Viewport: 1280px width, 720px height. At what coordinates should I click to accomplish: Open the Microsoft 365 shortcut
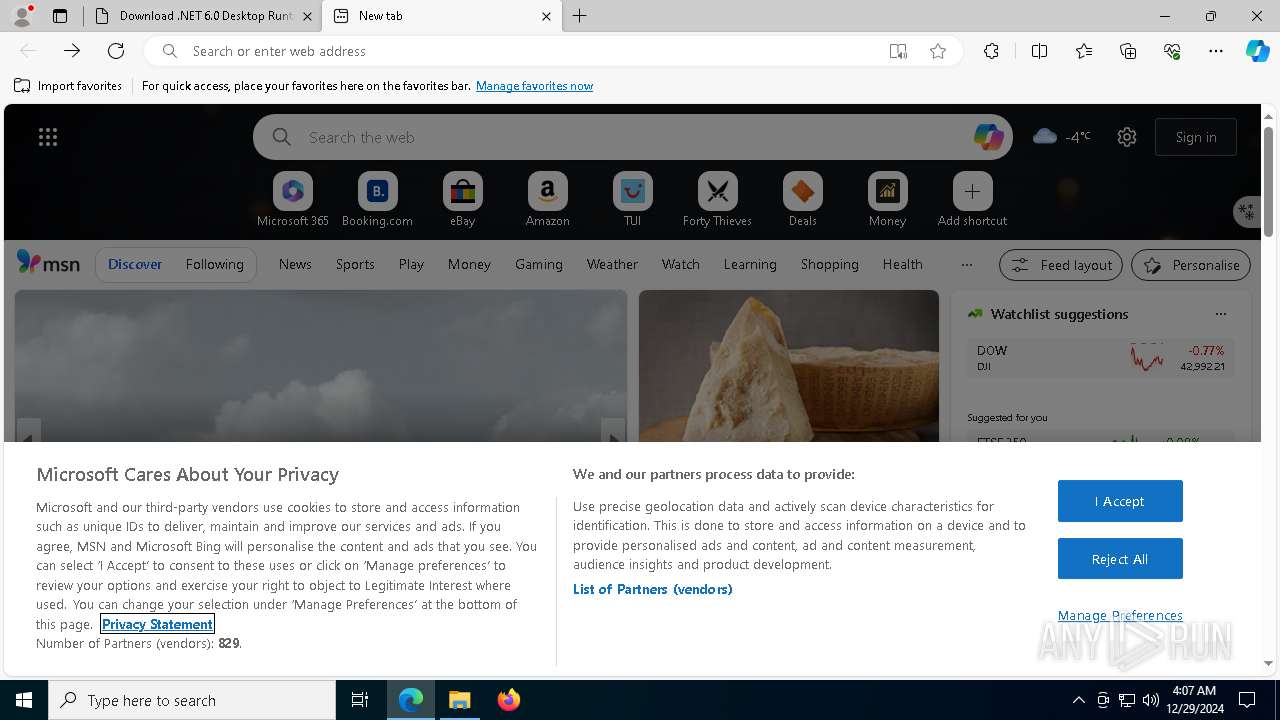click(292, 200)
